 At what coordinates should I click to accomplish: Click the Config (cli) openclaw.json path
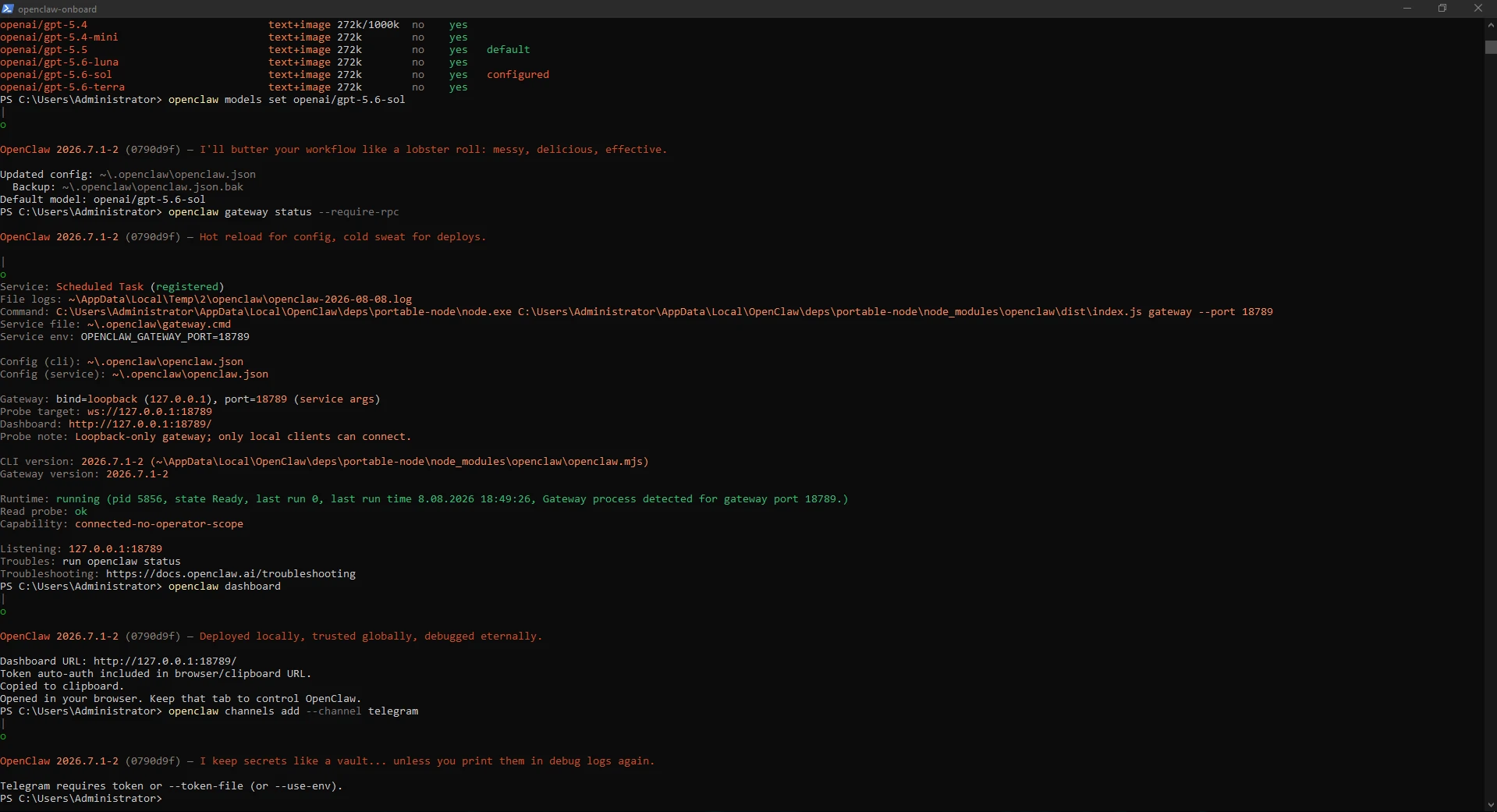click(x=165, y=362)
